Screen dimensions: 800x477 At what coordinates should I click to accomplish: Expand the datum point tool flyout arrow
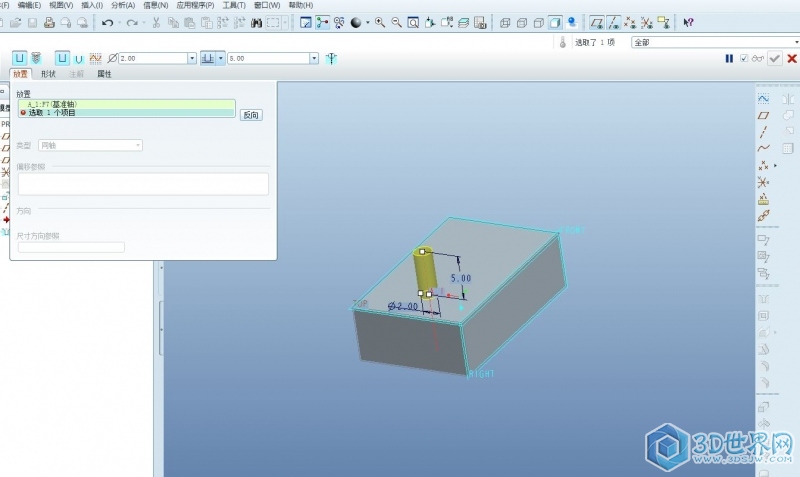tap(776, 165)
